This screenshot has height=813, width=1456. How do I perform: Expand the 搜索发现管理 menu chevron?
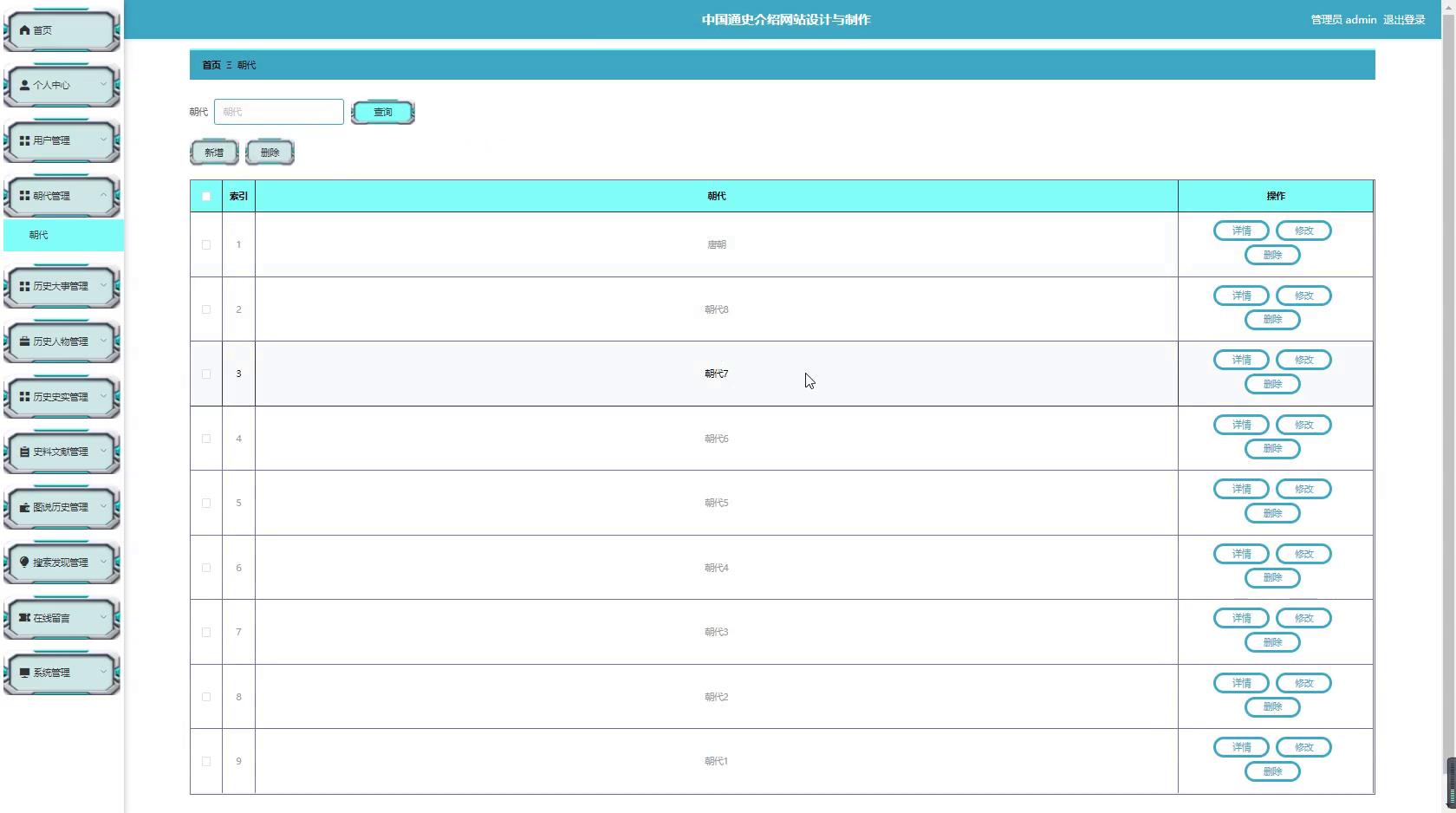point(103,563)
